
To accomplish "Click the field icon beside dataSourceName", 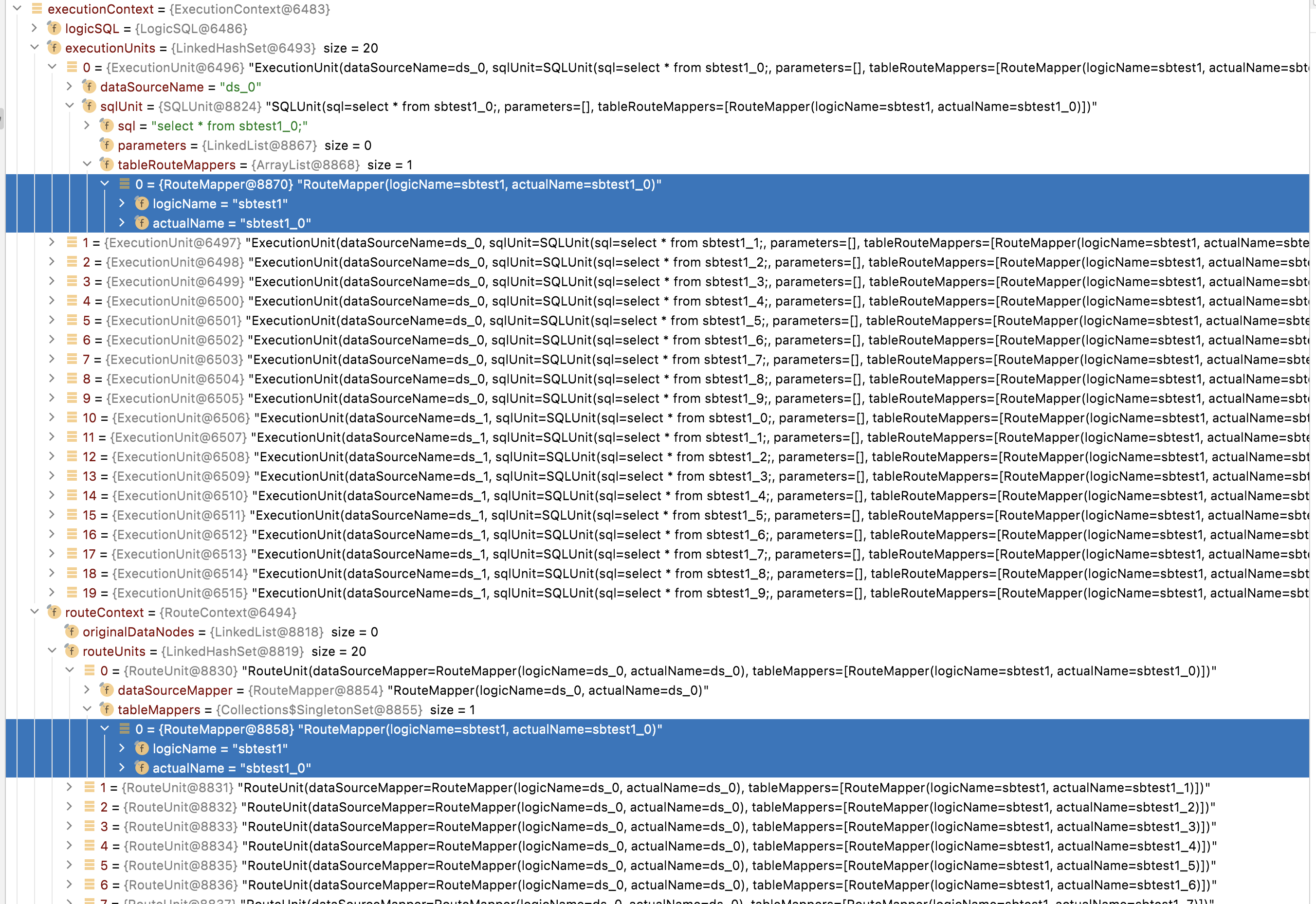I will [89, 87].
